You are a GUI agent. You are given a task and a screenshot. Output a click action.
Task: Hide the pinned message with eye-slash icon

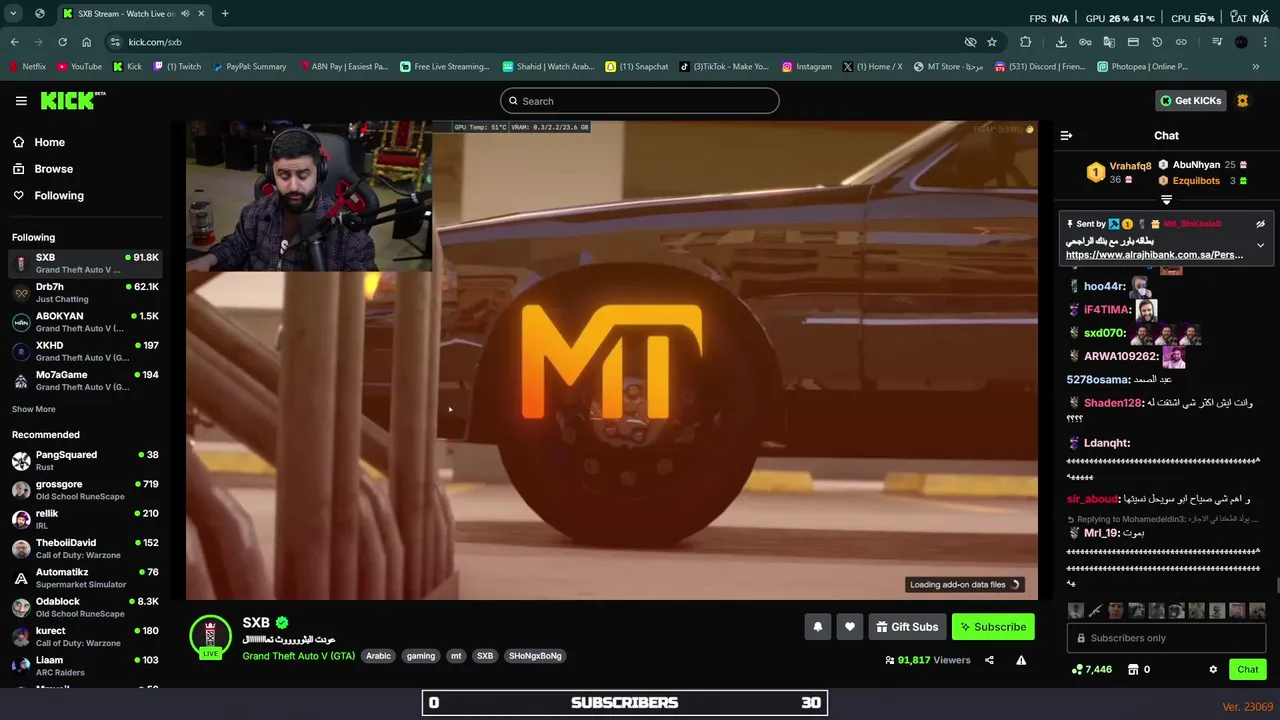(x=1260, y=224)
